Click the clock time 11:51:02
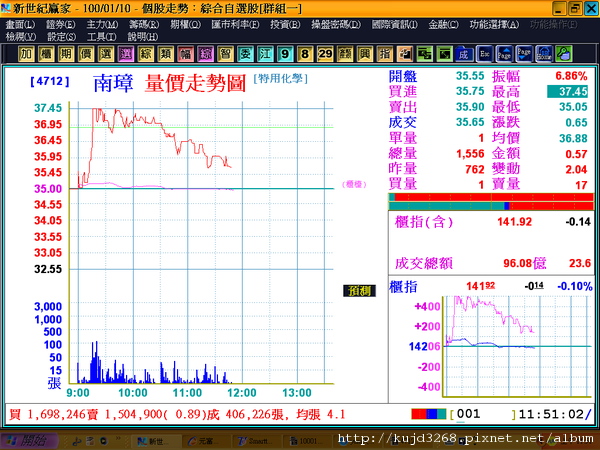 point(551,414)
